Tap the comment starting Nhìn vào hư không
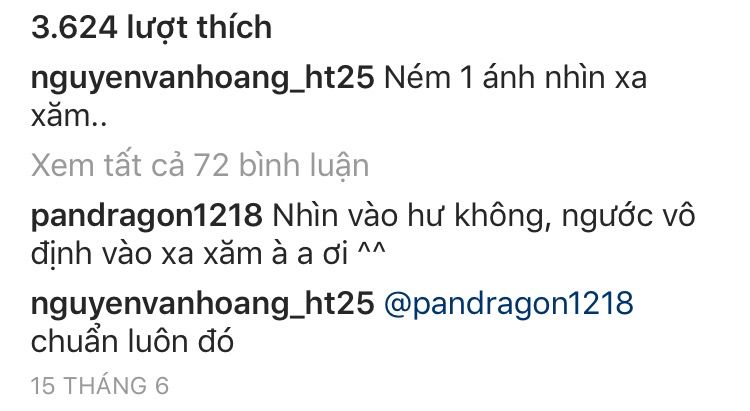Viewport: 750px width, 411px height. click(363, 234)
